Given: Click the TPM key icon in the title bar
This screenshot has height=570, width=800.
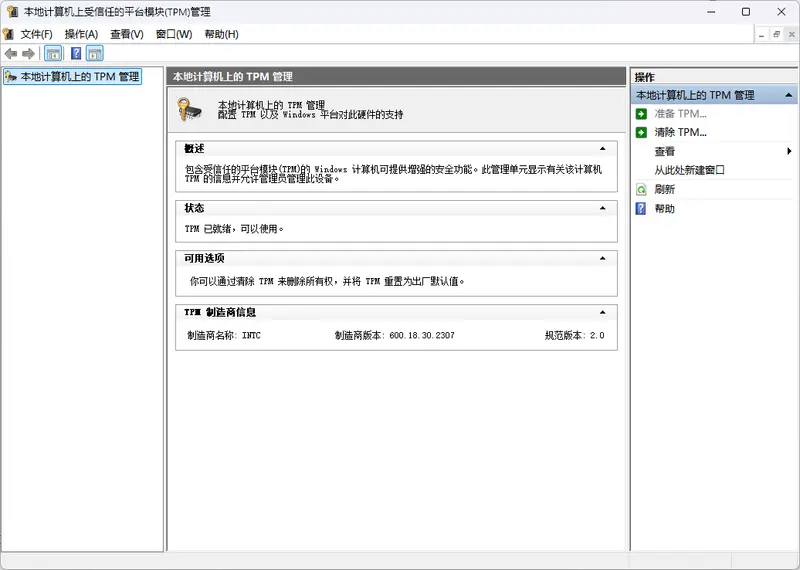Looking at the screenshot, I should tap(10, 11).
